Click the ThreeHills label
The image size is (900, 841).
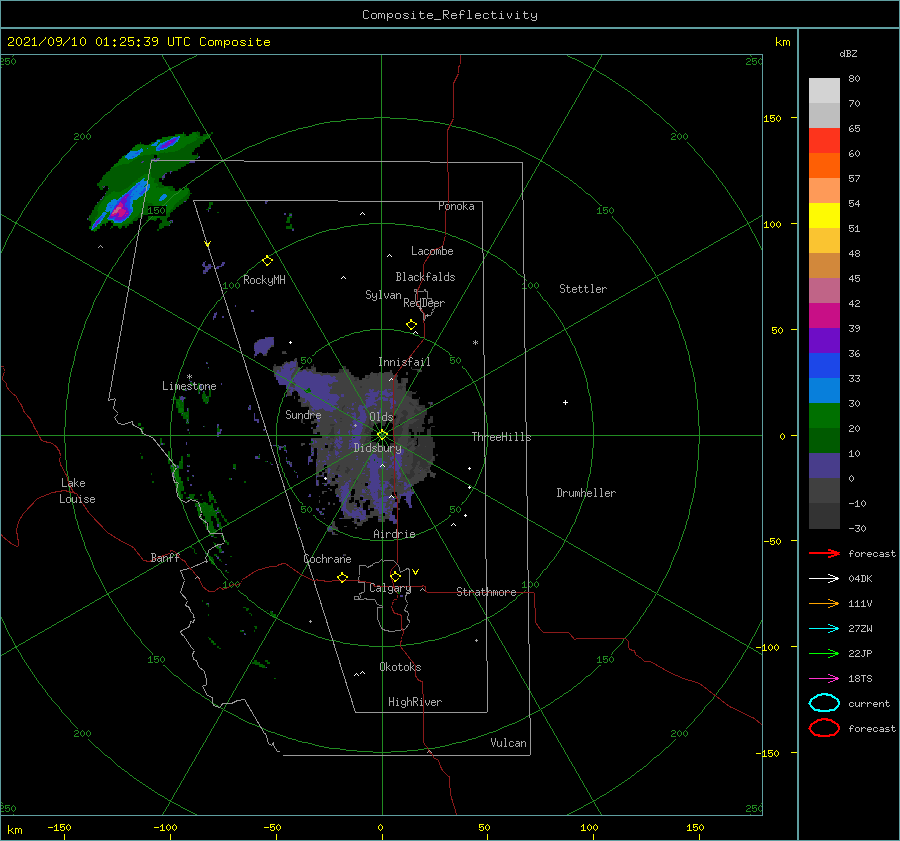tap(501, 437)
